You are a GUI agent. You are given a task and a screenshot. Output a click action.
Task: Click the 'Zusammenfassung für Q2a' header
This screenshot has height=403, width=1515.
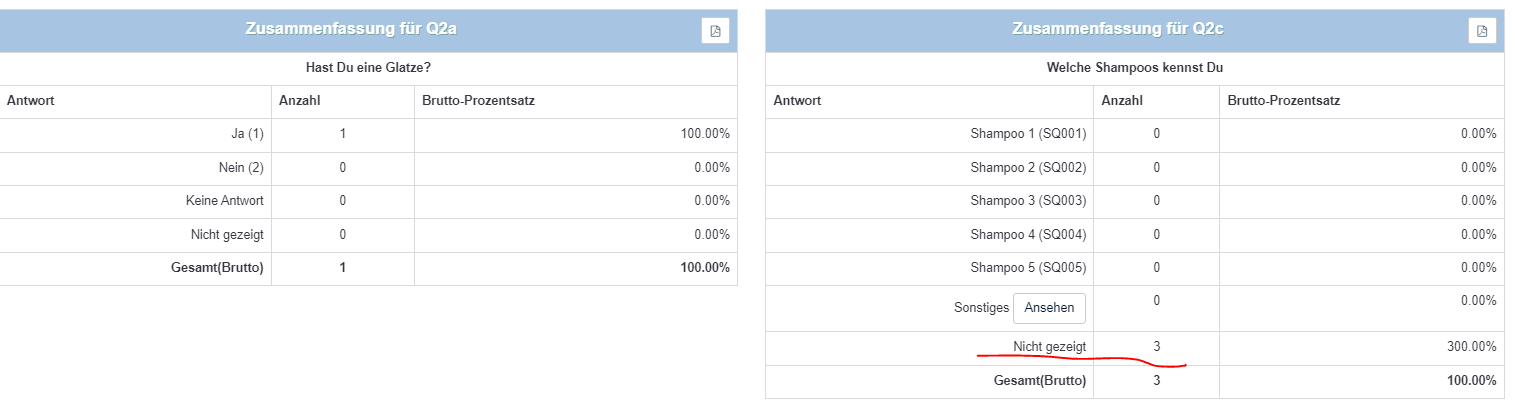coord(351,30)
